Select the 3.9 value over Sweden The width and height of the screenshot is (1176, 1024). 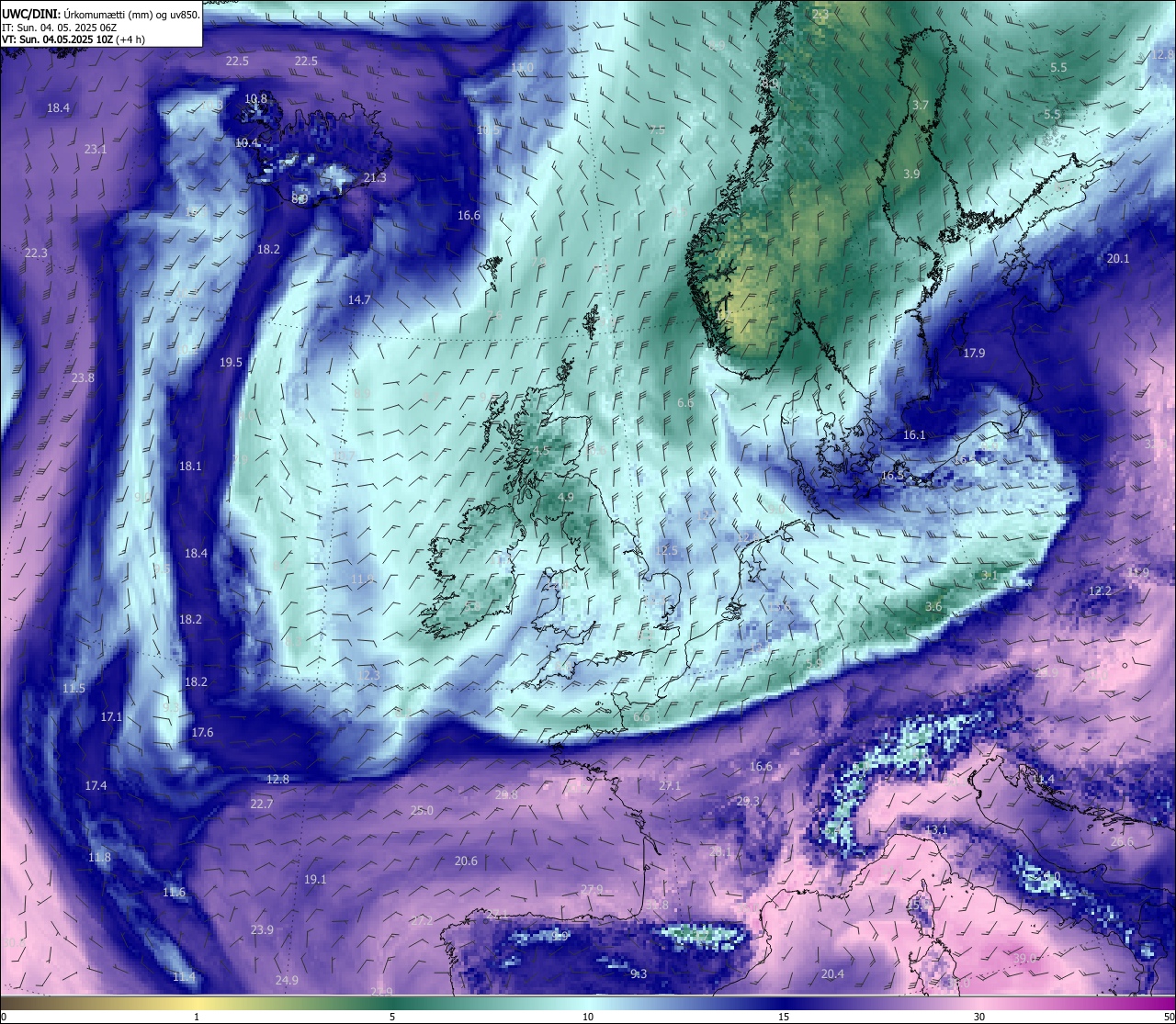pos(911,174)
